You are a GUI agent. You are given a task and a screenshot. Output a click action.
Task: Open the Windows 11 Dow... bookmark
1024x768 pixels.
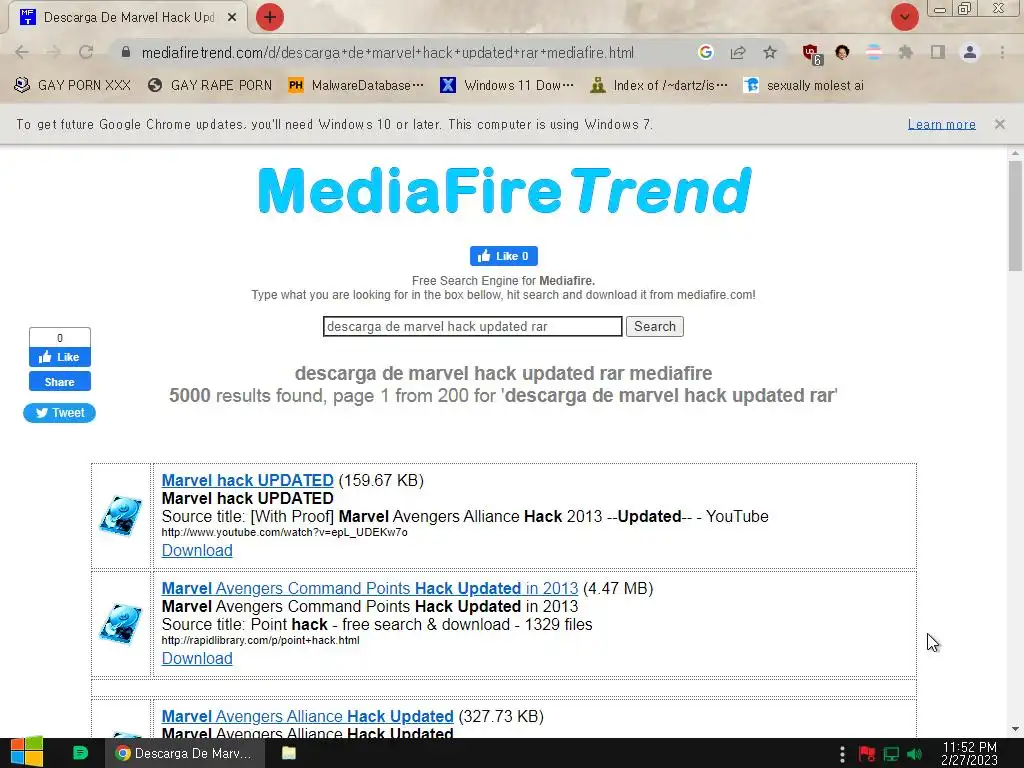(x=507, y=85)
